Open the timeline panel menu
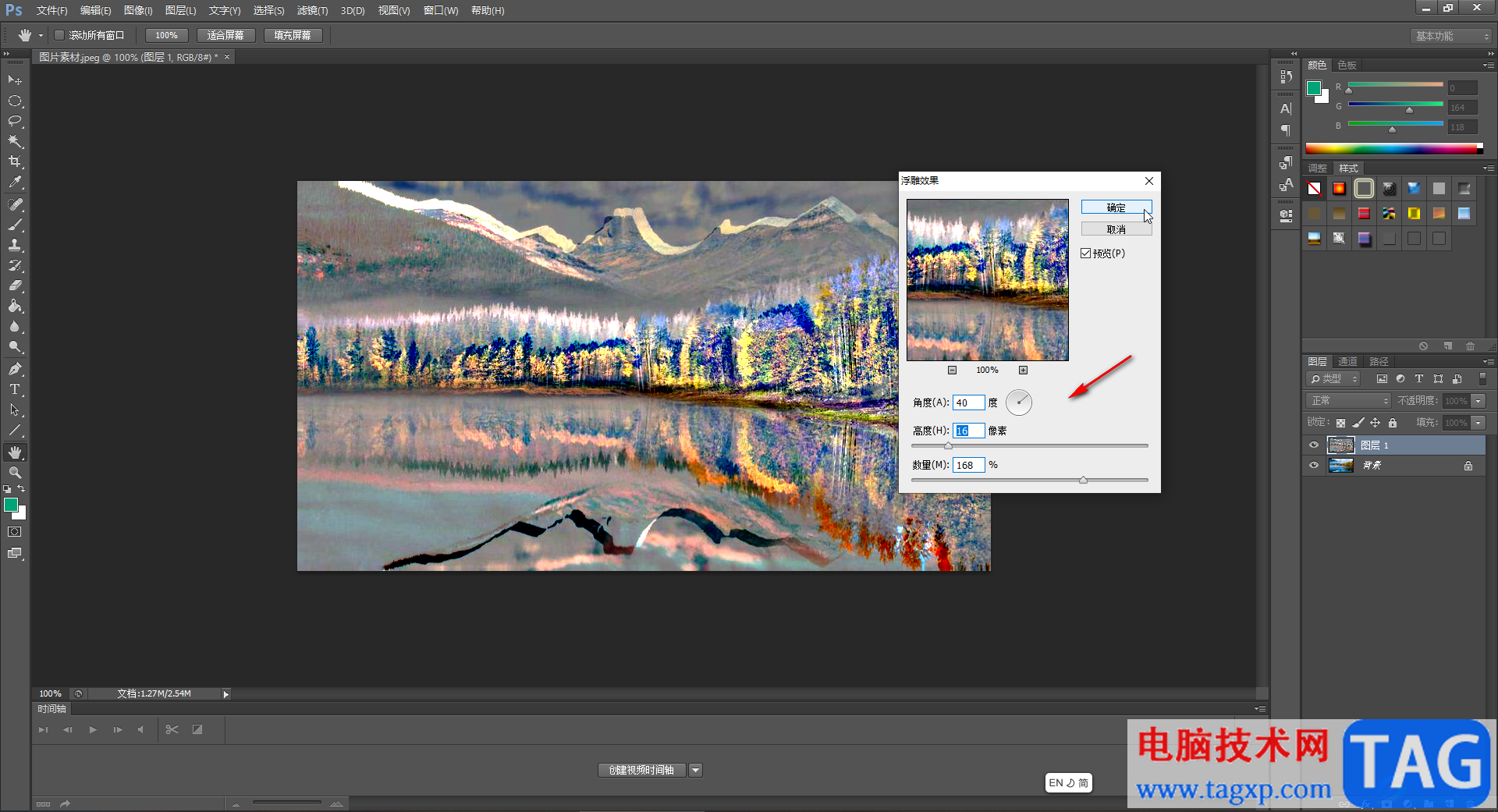The image size is (1498, 812). pos(1260,709)
